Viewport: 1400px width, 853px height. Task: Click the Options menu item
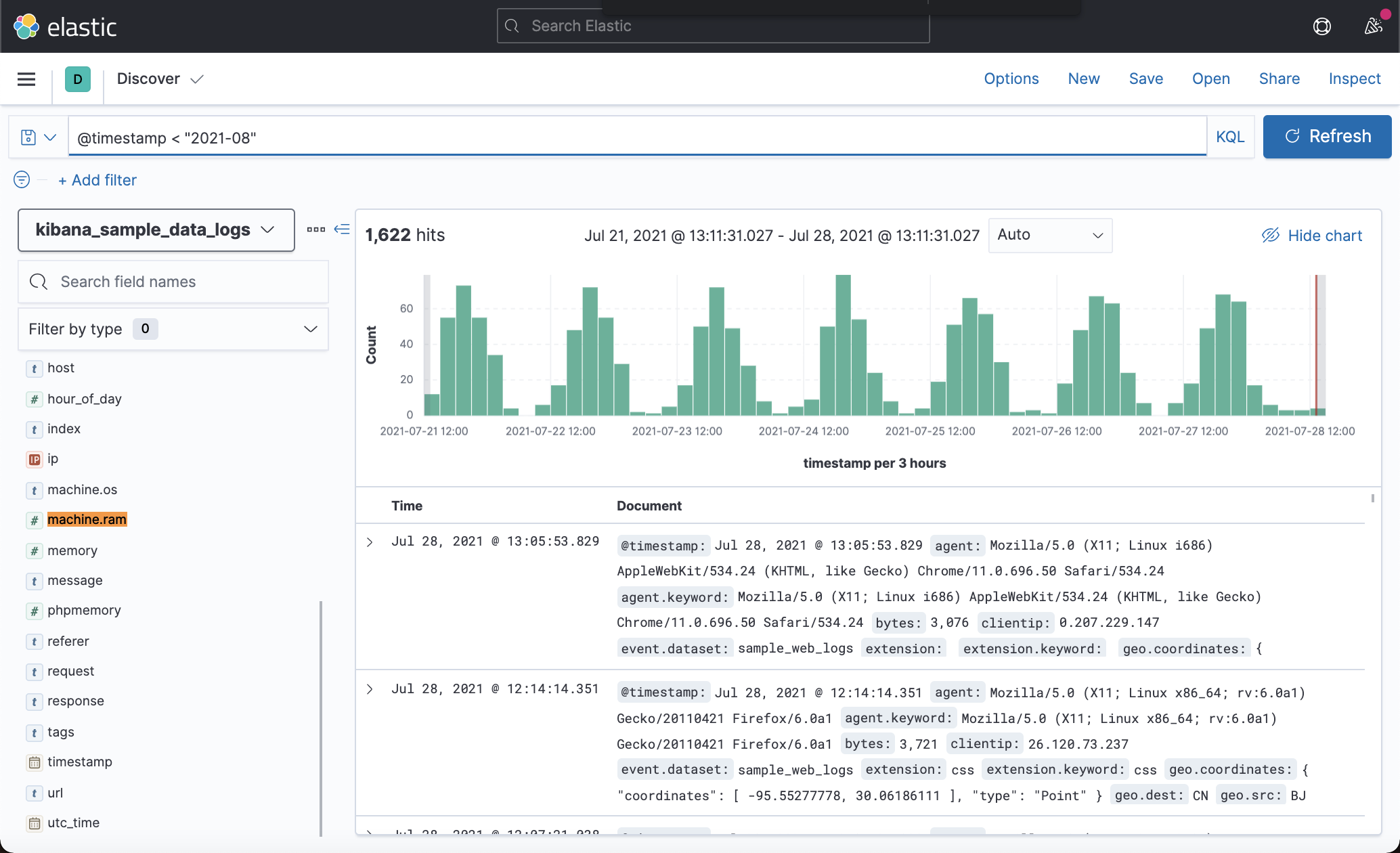point(1011,79)
